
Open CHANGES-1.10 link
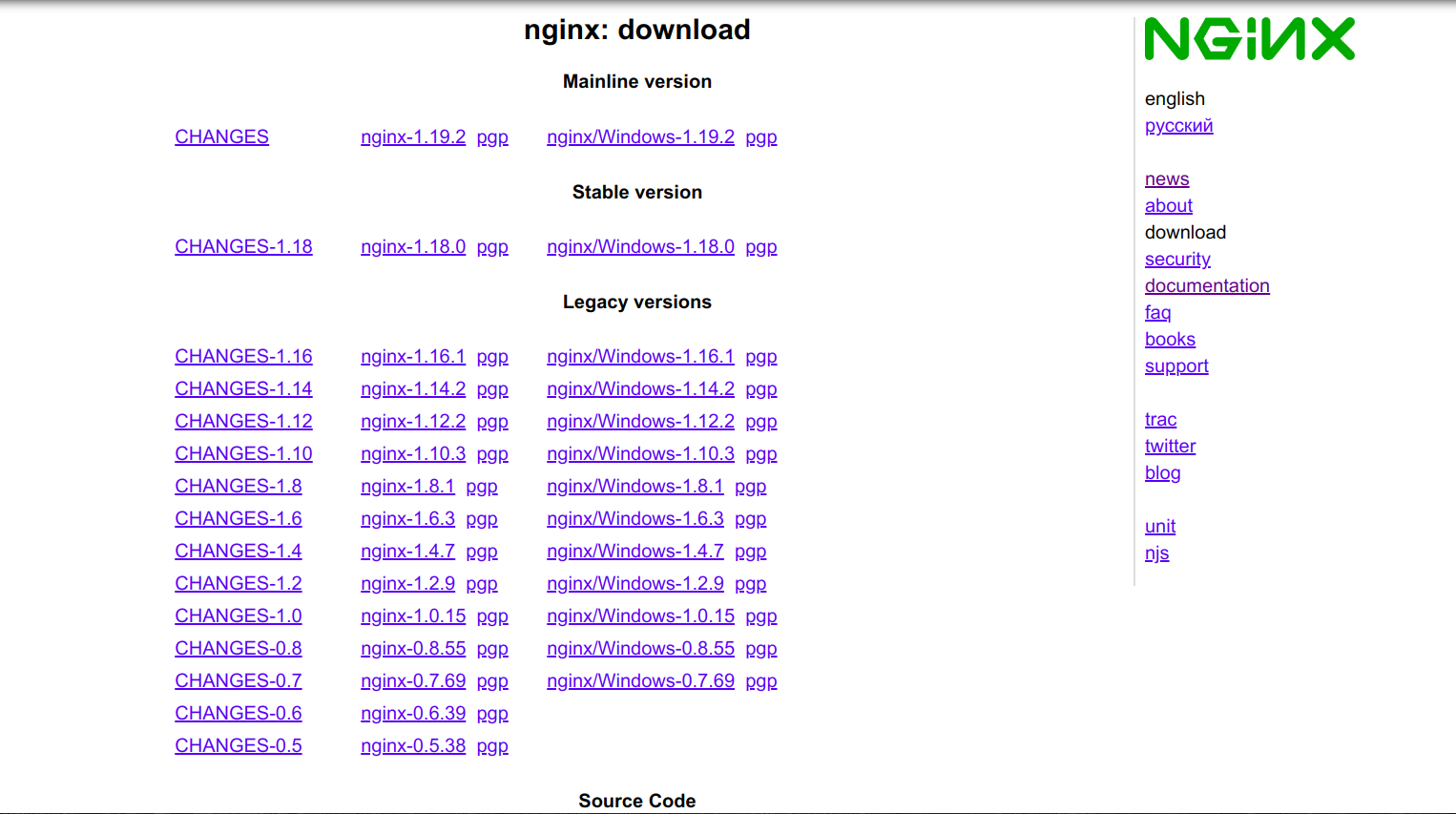coord(243,453)
